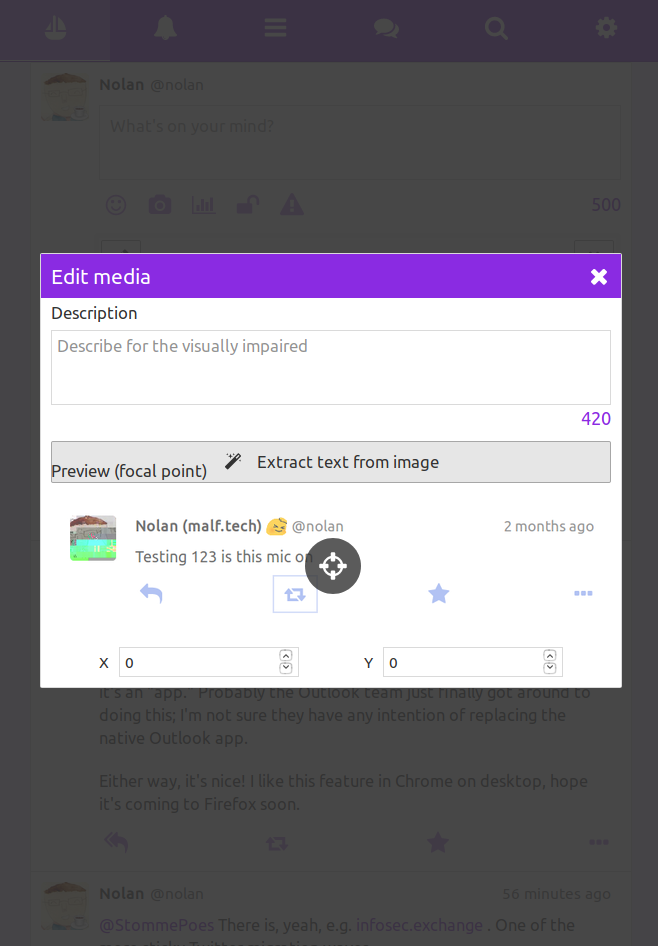
Task: Open the Notifications bell tab
Action: [x=165, y=28]
